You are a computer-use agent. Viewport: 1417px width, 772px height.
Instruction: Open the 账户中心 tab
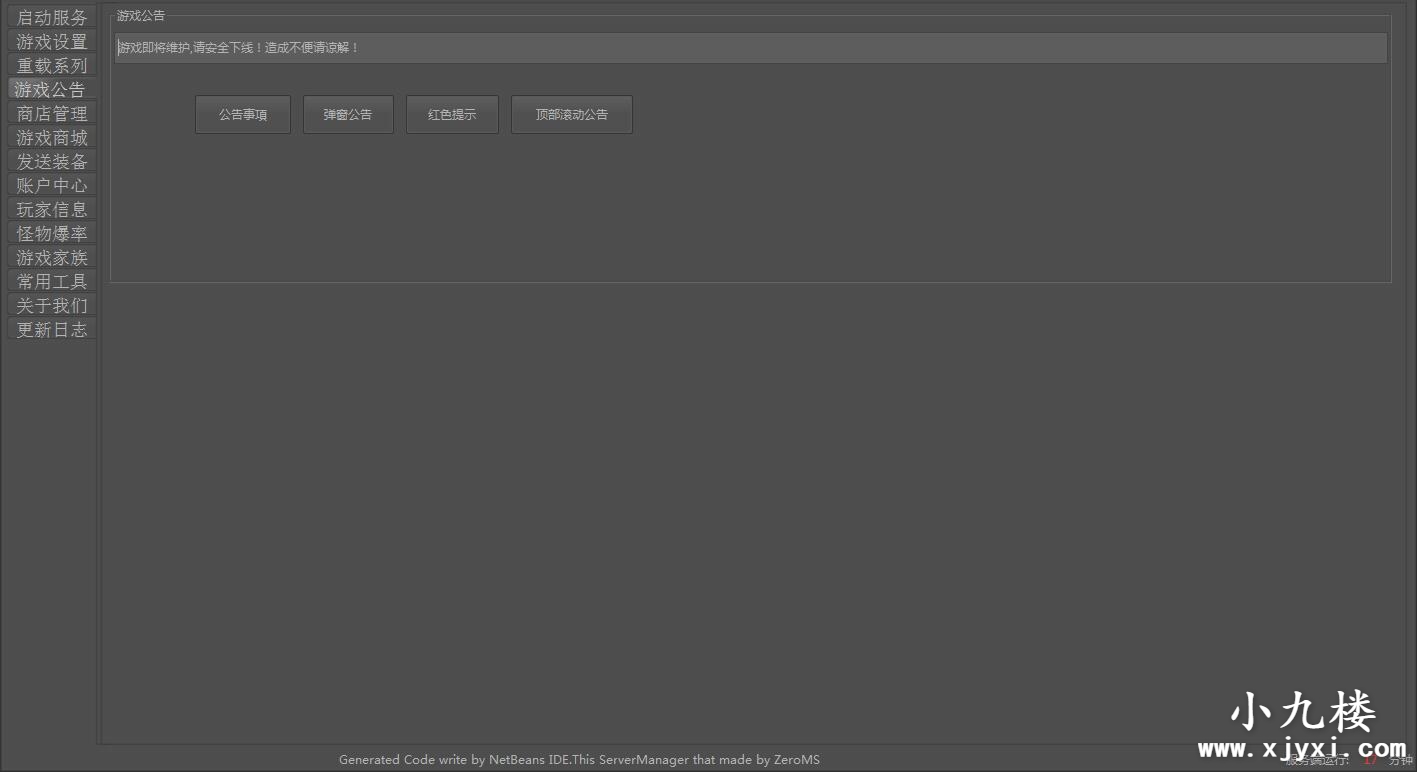click(x=52, y=185)
